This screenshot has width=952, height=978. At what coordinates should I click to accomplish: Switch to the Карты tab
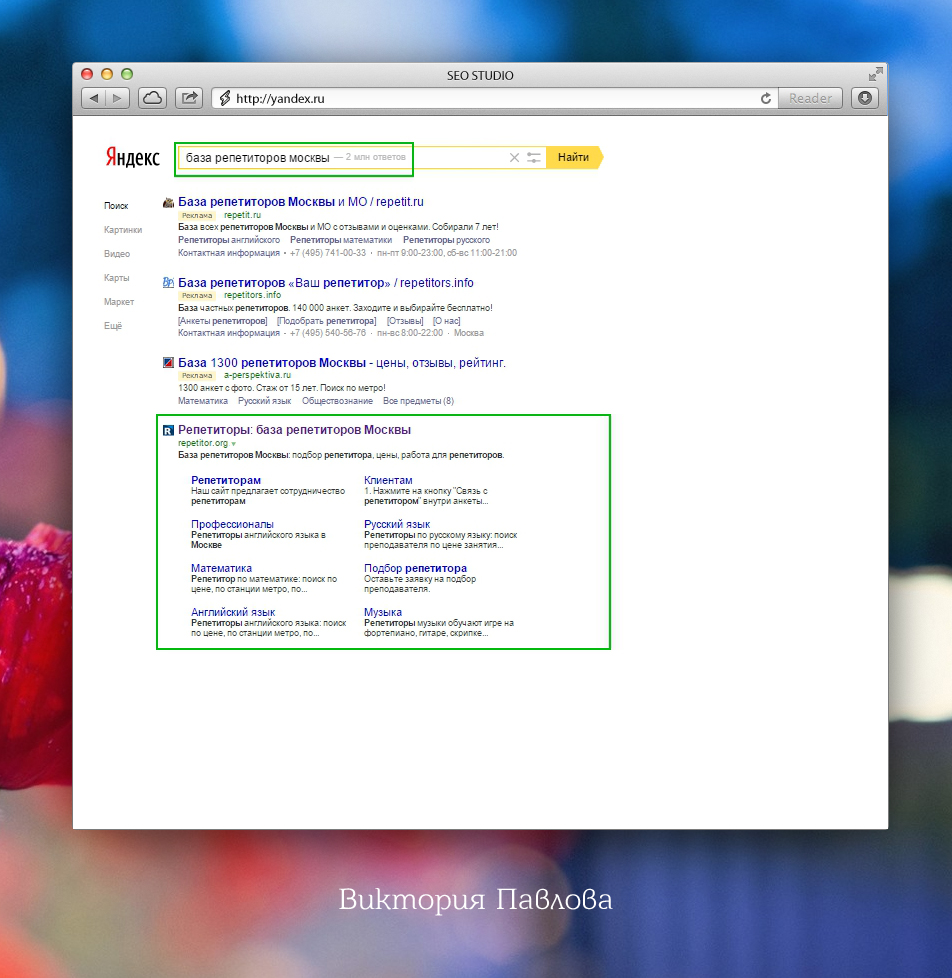[117, 278]
